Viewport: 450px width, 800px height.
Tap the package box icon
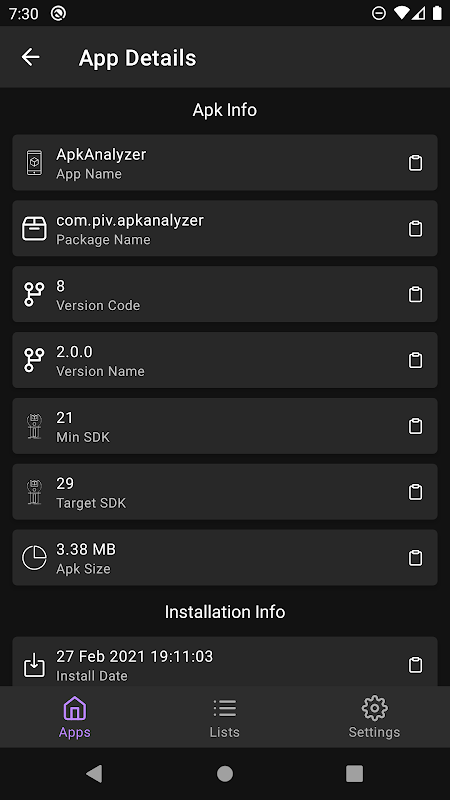tap(34, 229)
